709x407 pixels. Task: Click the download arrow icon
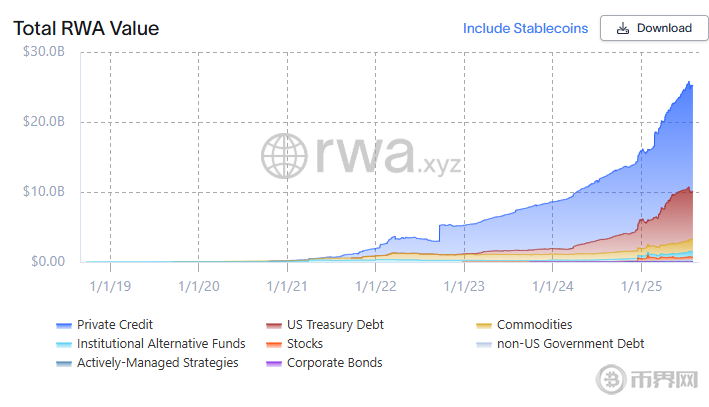click(623, 28)
